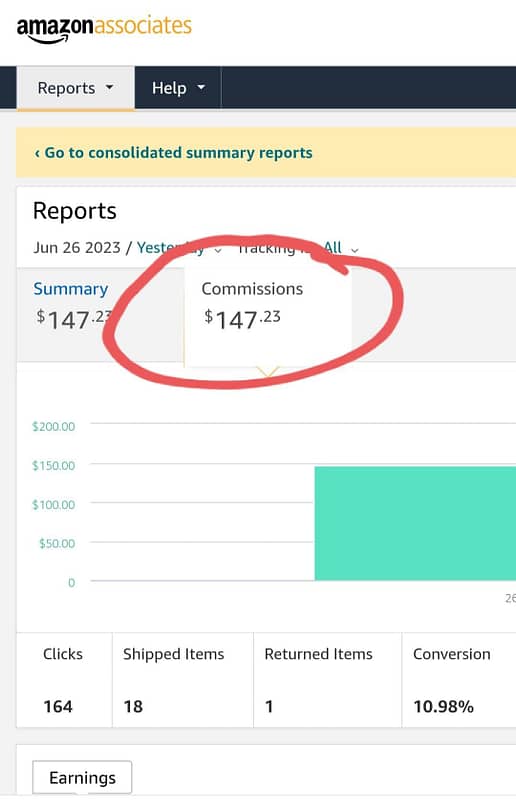Click the $200.00 axis label
Image resolution: width=516 pixels, height=808 pixels.
54,427
